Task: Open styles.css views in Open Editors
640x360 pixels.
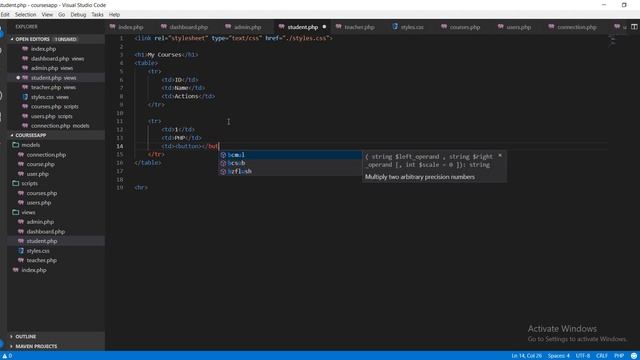Action: pos(49,97)
